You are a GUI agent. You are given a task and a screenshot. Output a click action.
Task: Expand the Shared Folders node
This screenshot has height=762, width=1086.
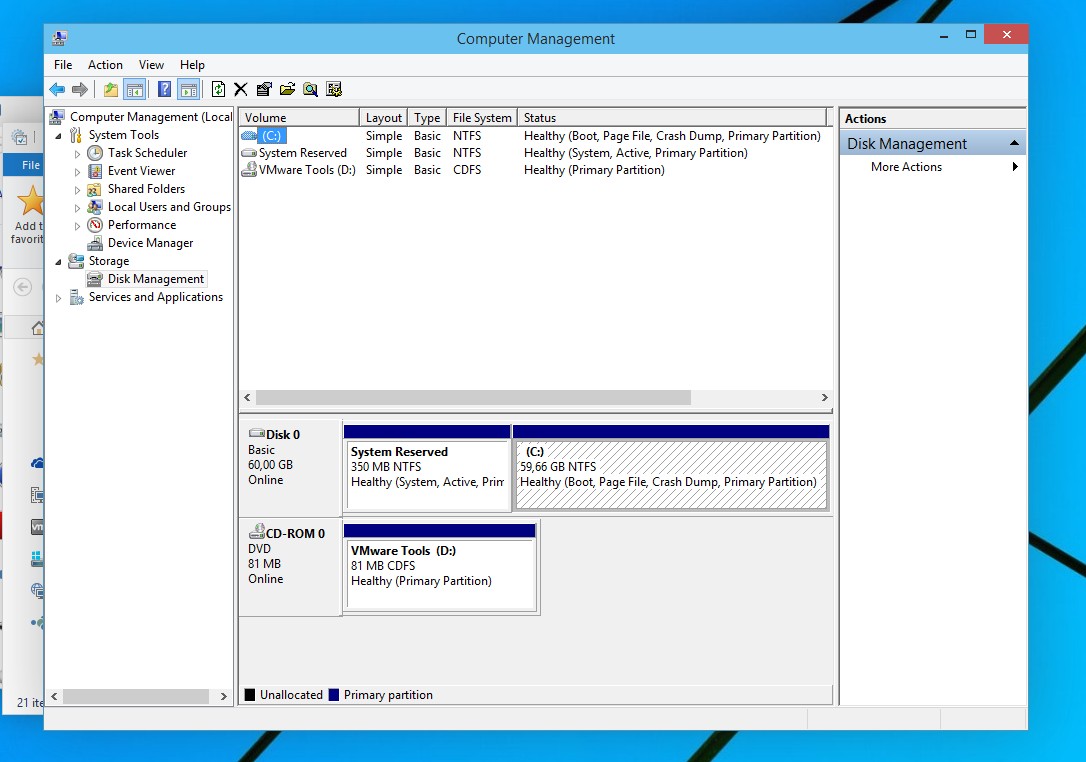pyautogui.click(x=78, y=190)
